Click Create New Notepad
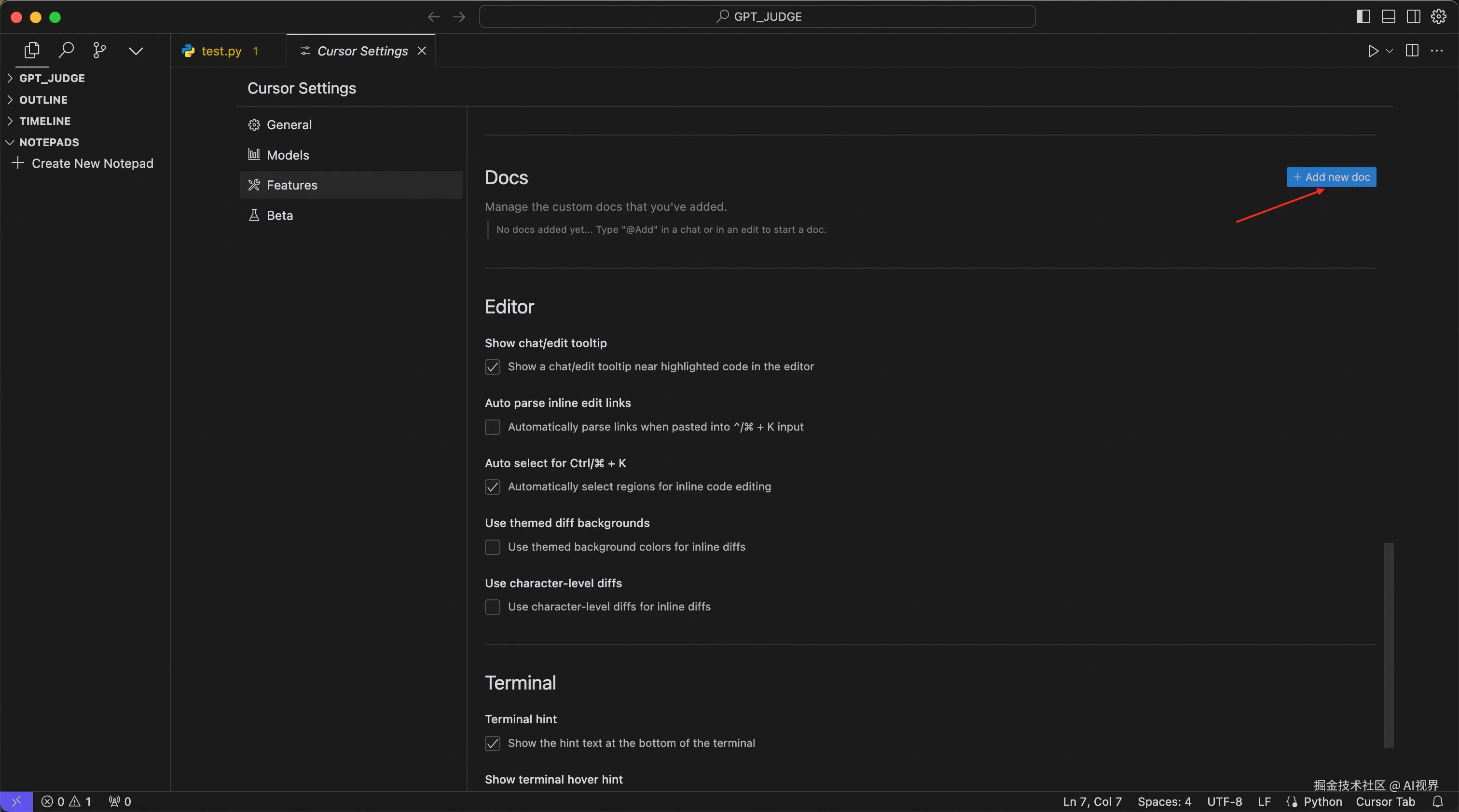 point(92,163)
